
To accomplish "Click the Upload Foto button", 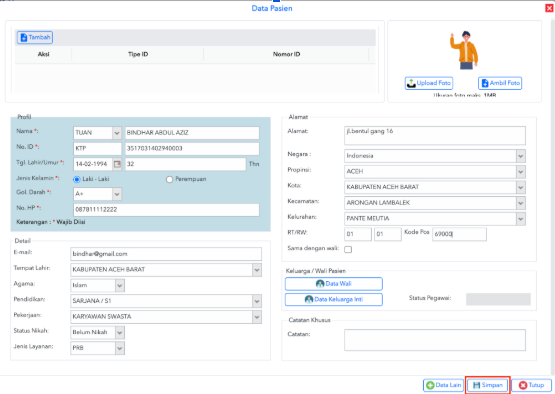I will (429, 83).
